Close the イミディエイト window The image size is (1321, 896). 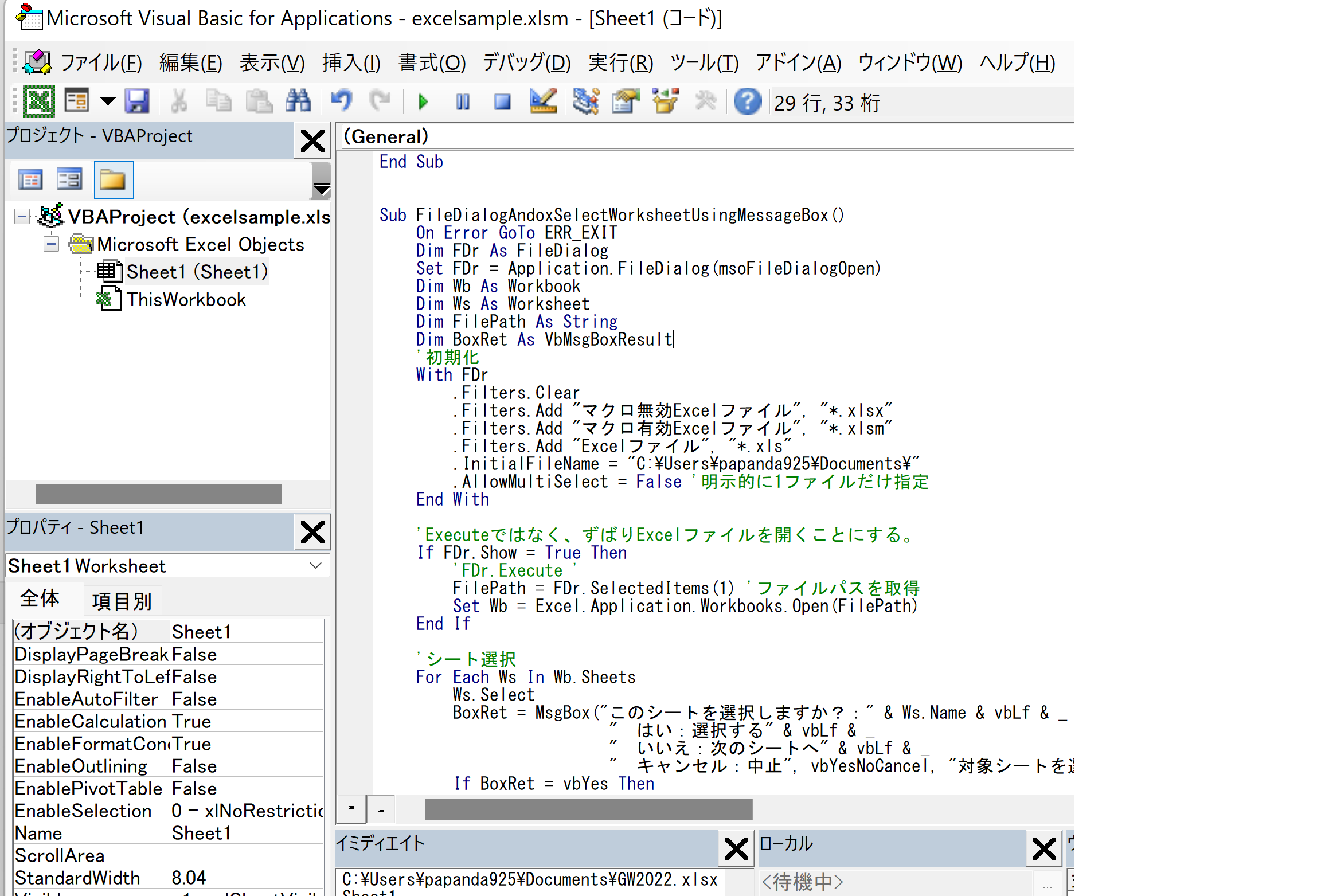point(736,848)
